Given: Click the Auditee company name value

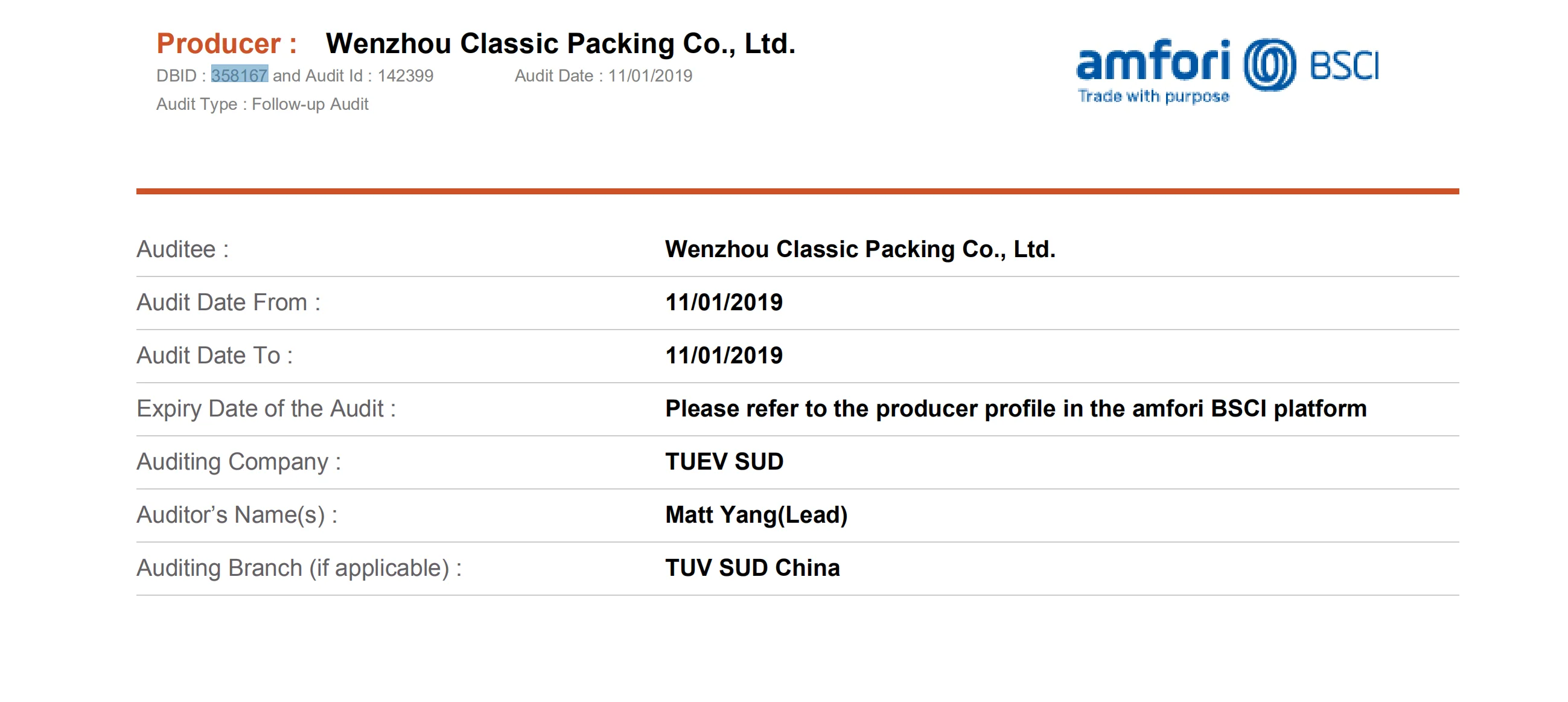Looking at the screenshot, I should 859,249.
